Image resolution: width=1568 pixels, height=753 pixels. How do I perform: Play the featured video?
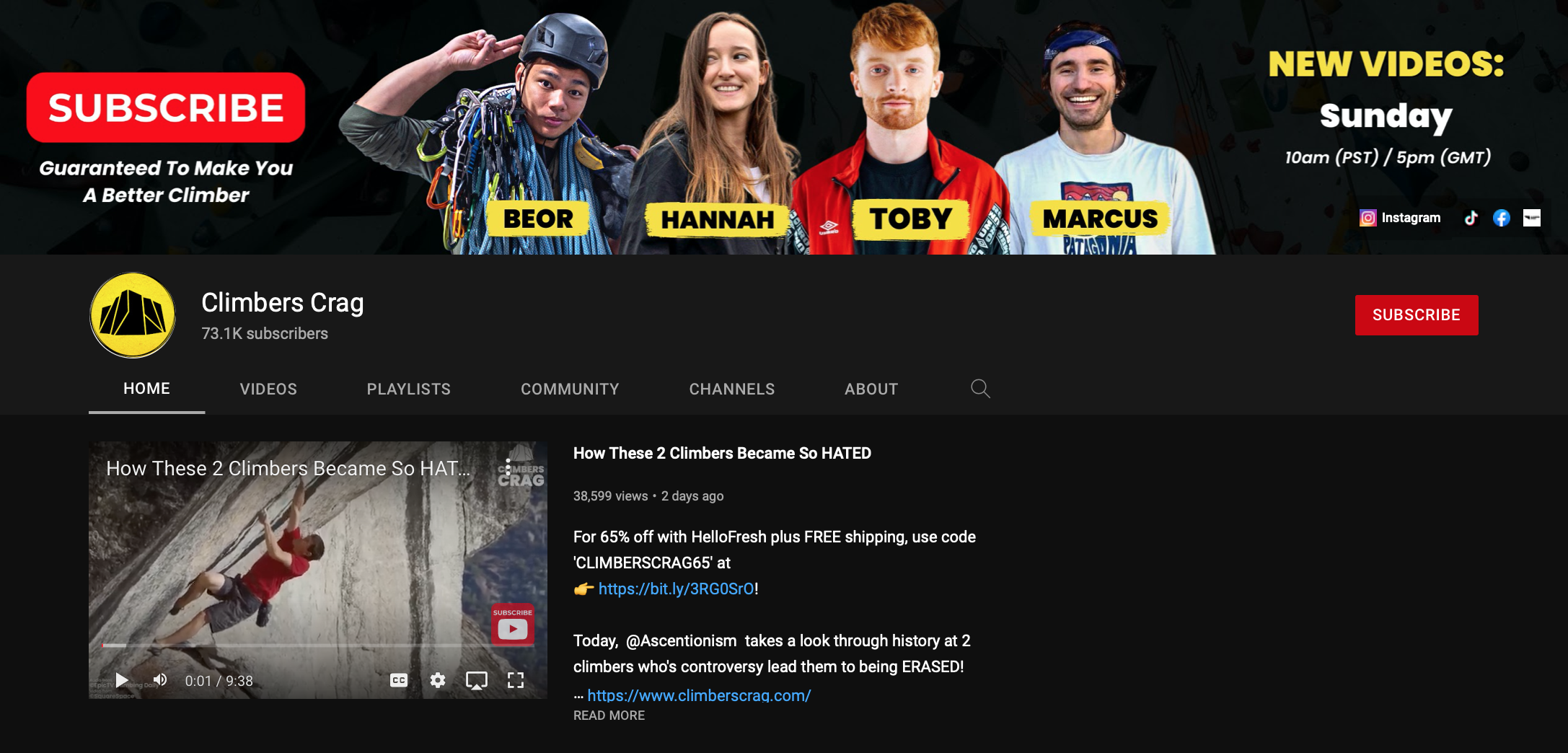click(122, 680)
